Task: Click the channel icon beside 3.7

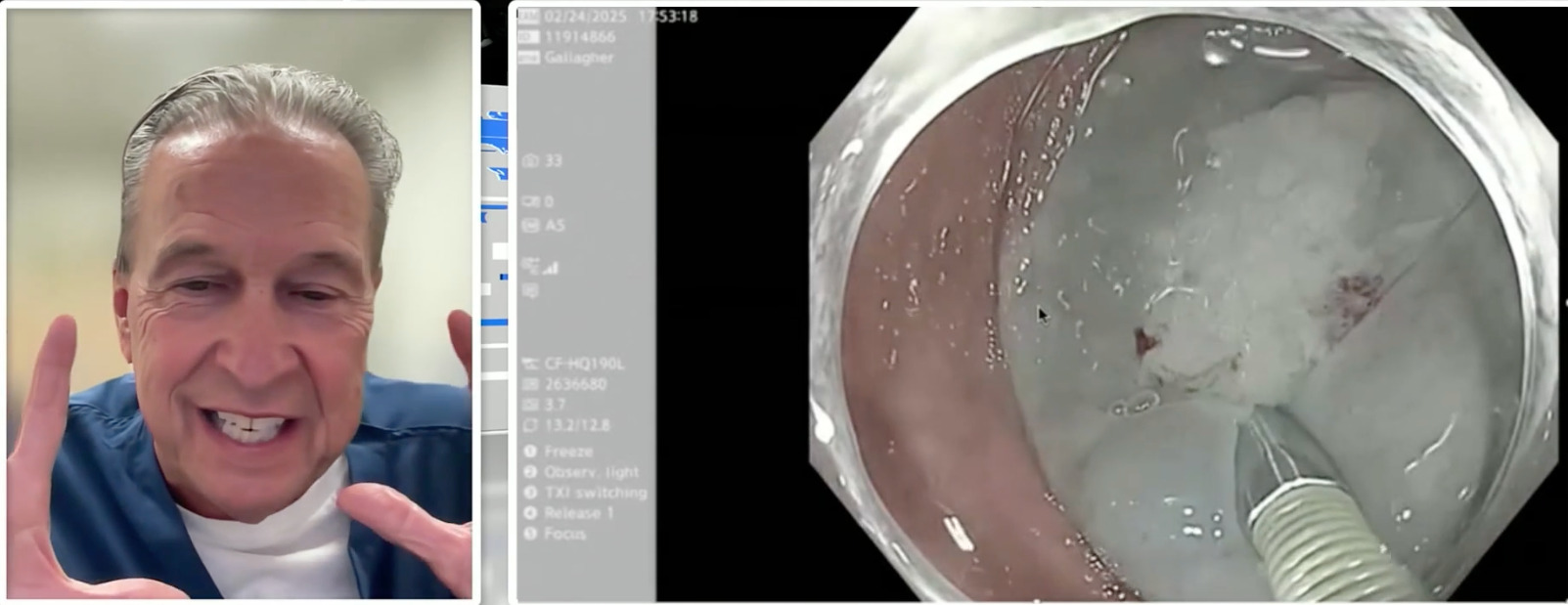Action: 530,405
